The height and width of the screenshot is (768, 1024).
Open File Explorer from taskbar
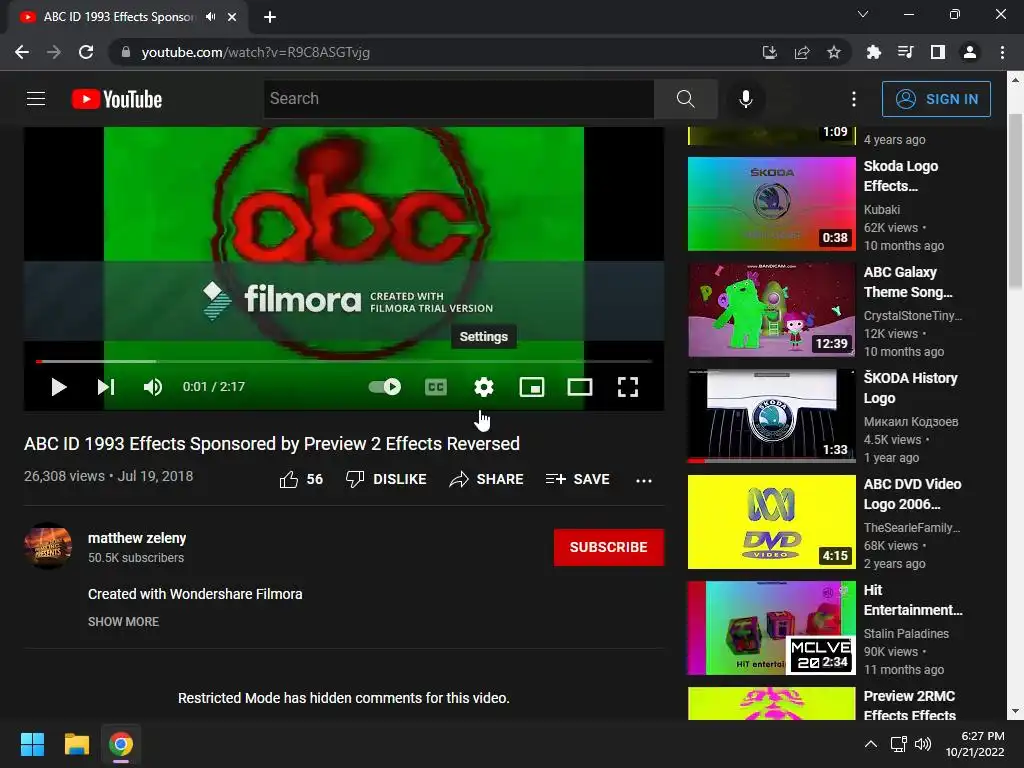point(76,744)
